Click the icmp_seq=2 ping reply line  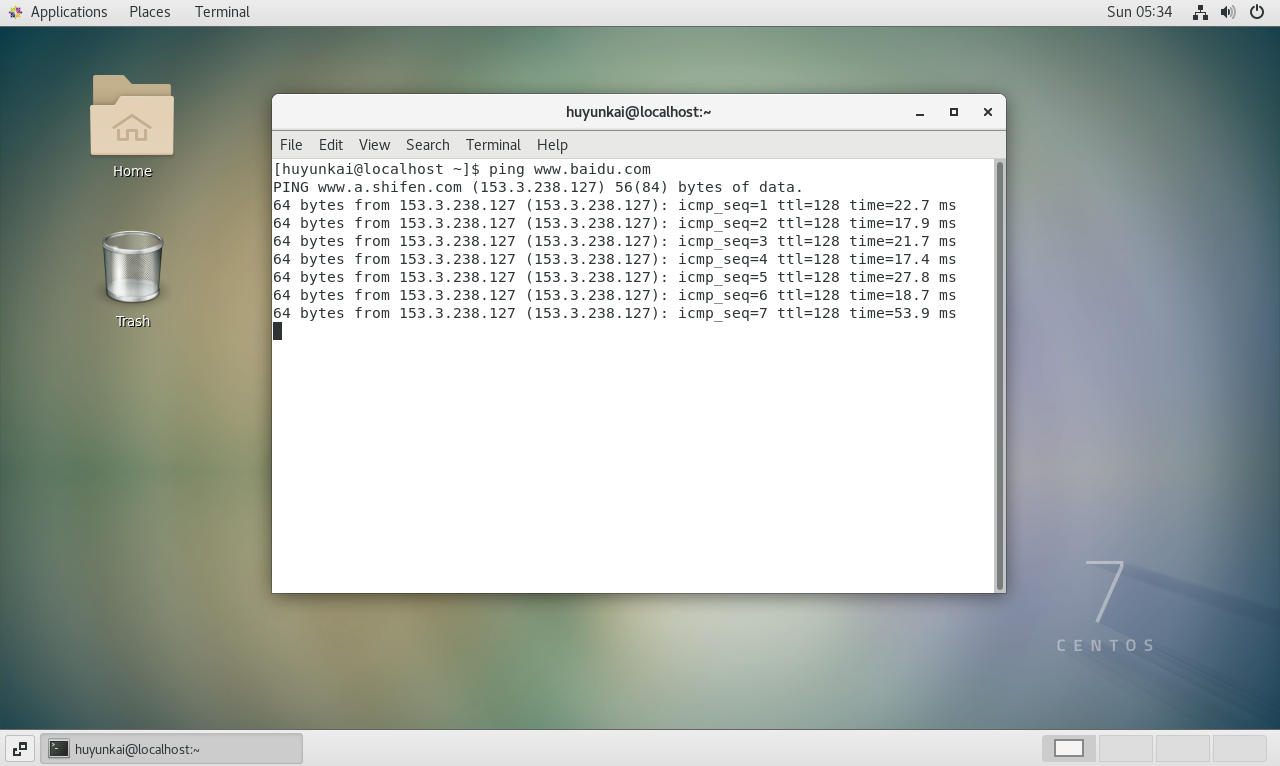pos(615,223)
